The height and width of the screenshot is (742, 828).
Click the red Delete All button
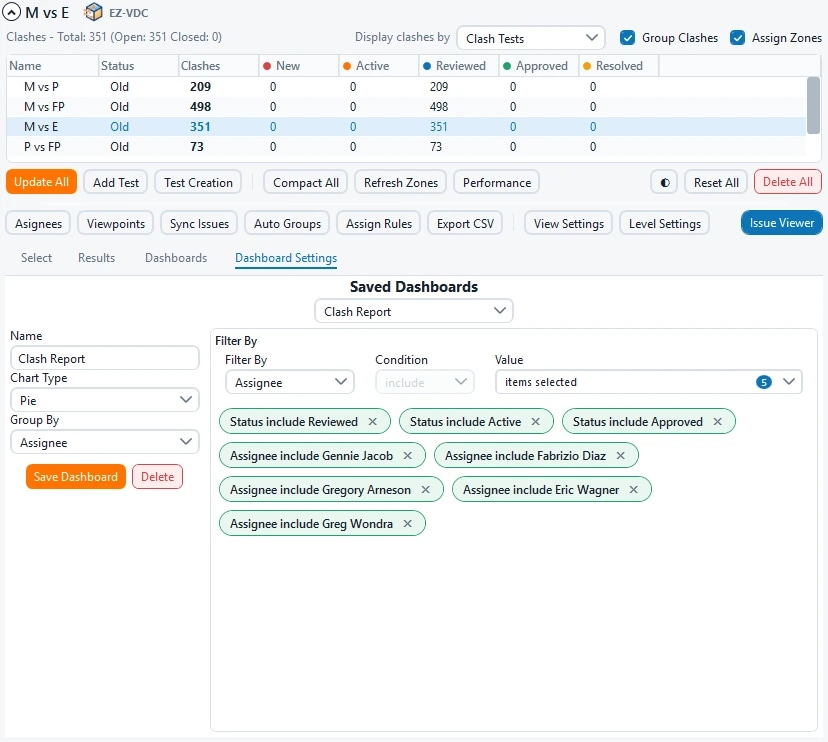coord(788,182)
